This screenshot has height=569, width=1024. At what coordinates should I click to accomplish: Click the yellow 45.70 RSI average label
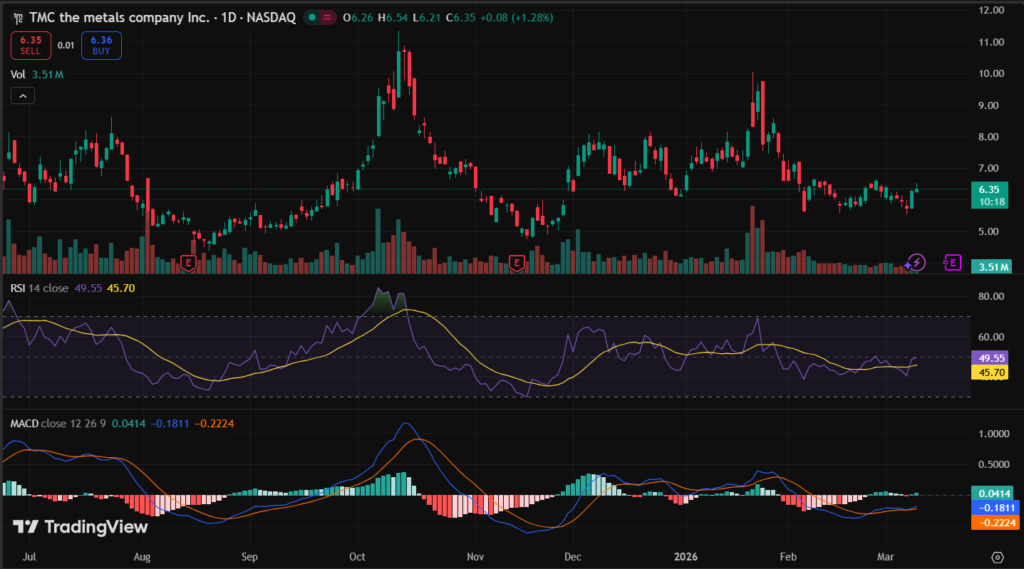[989, 372]
